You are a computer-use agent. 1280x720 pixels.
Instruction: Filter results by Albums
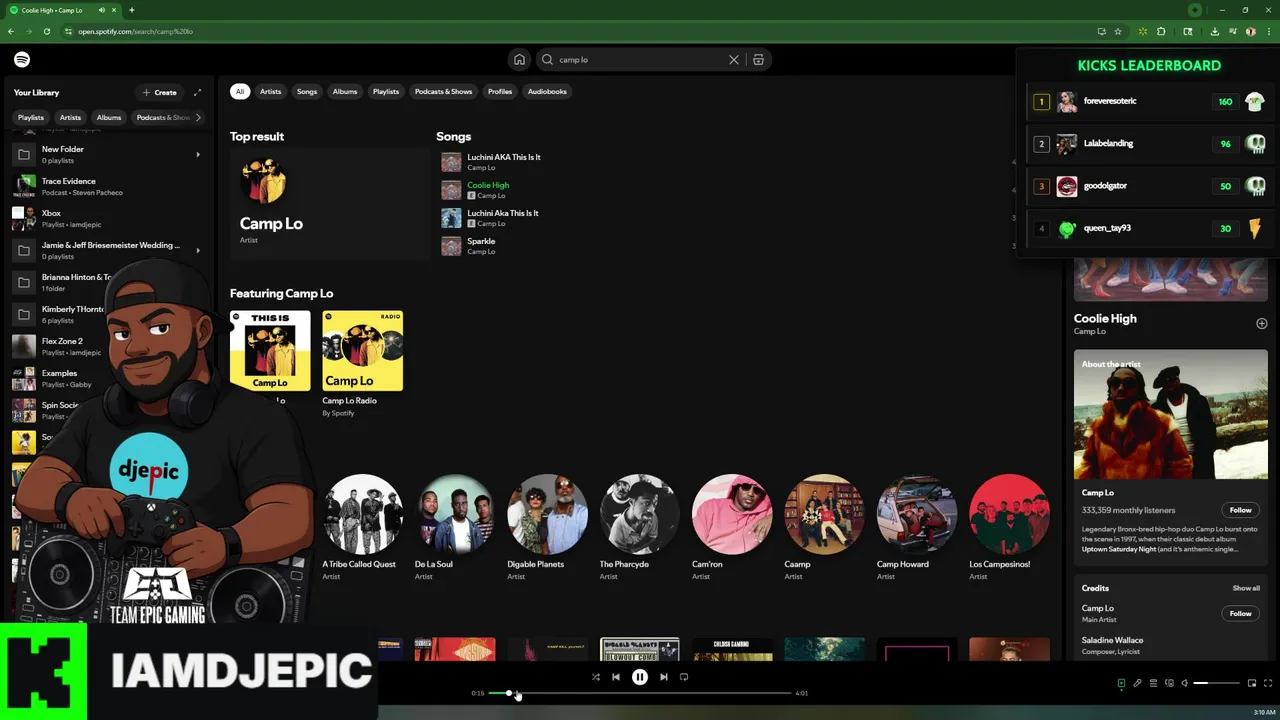click(x=345, y=91)
